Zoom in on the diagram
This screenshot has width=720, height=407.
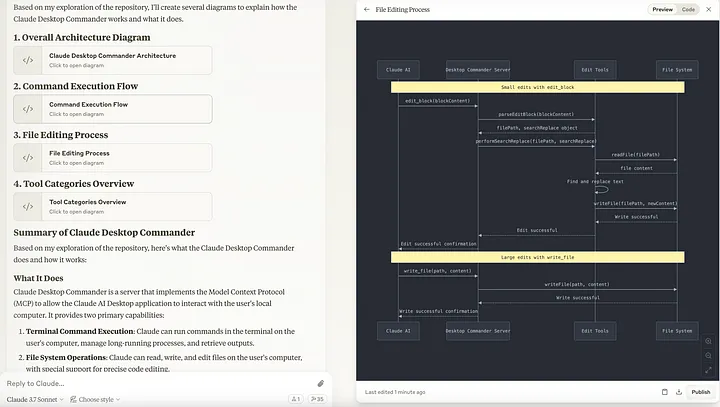pyautogui.click(x=709, y=341)
